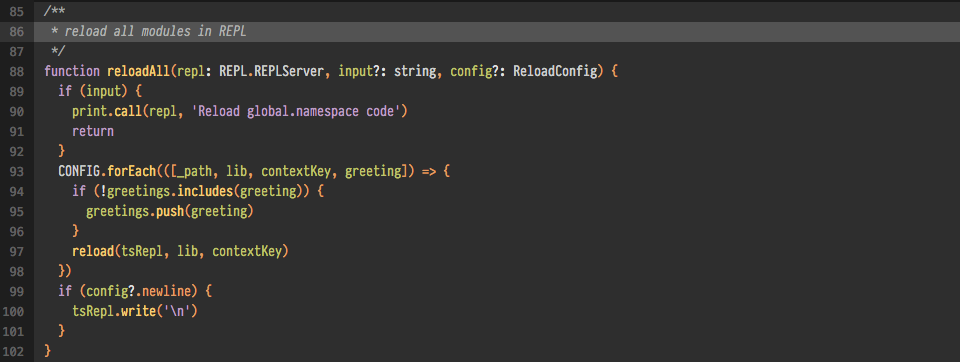Screen dimensions: 960x362
Task: Click the arrow '=>' on line 93
Action: click(x=429, y=171)
